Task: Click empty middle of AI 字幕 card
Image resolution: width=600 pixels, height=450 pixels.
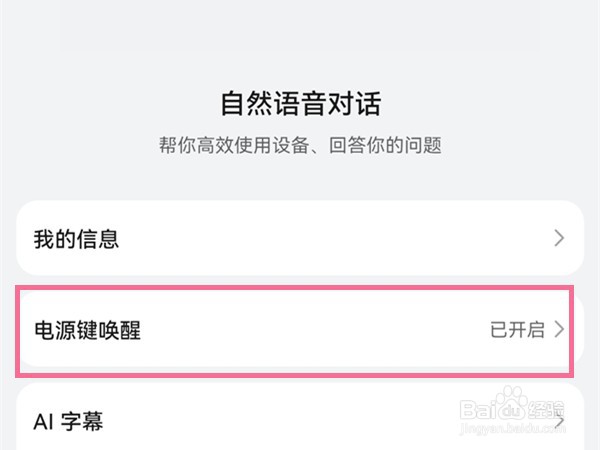Action: coord(300,420)
